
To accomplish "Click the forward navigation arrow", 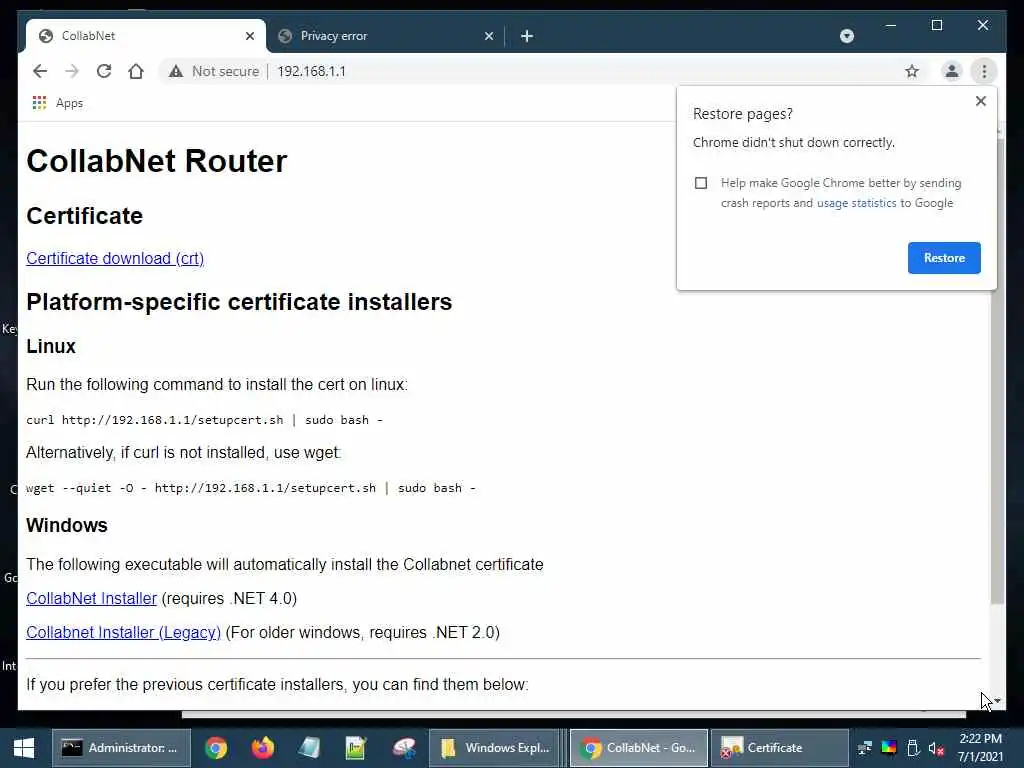I will tap(72, 71).
